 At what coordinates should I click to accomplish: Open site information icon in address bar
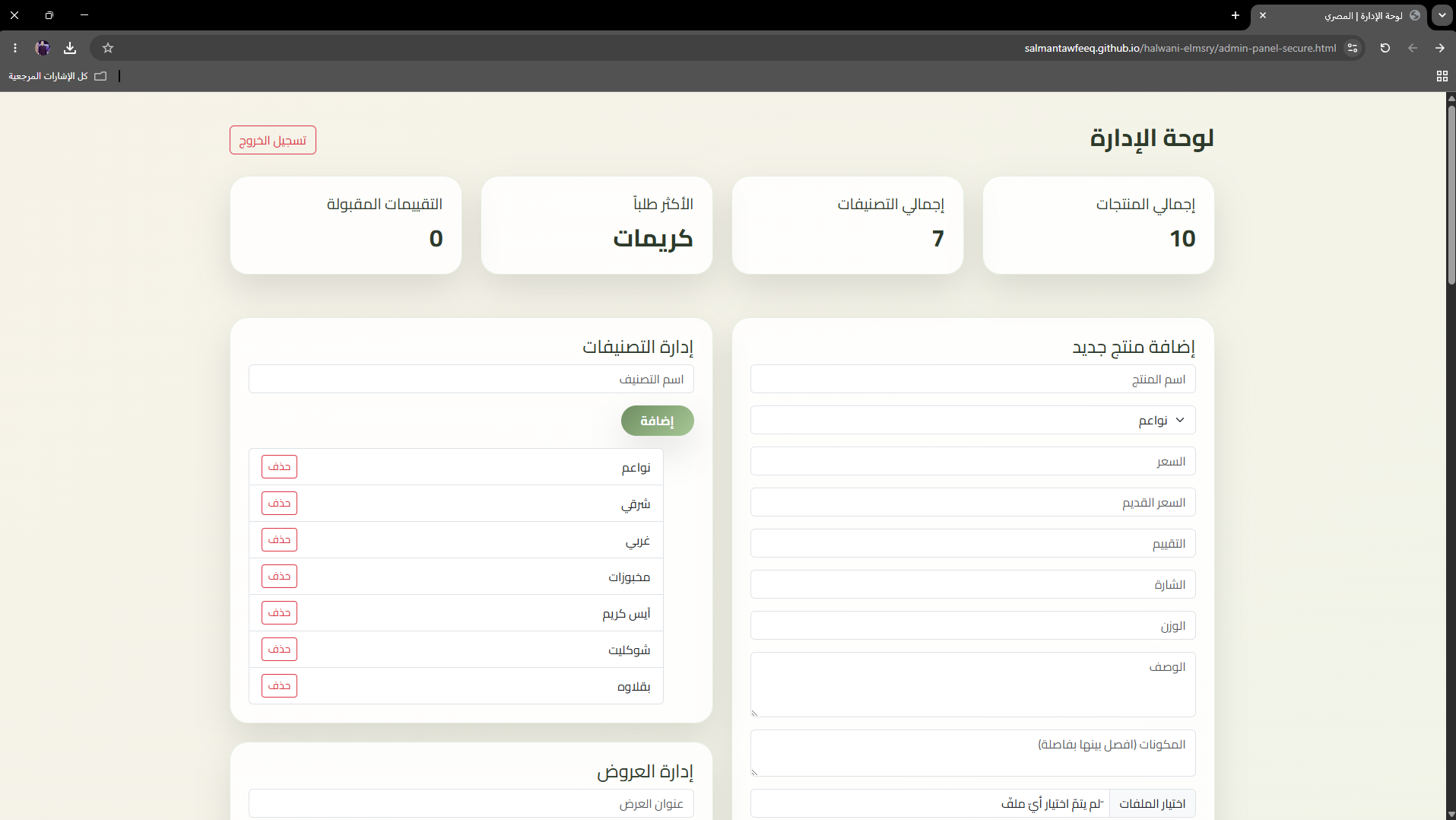pyautogui.click(x=1353, y=48)
